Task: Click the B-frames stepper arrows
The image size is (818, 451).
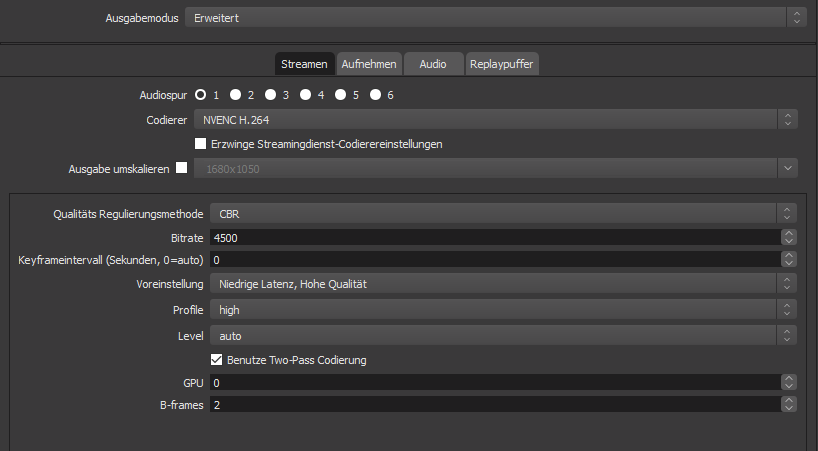Action: 789,405
